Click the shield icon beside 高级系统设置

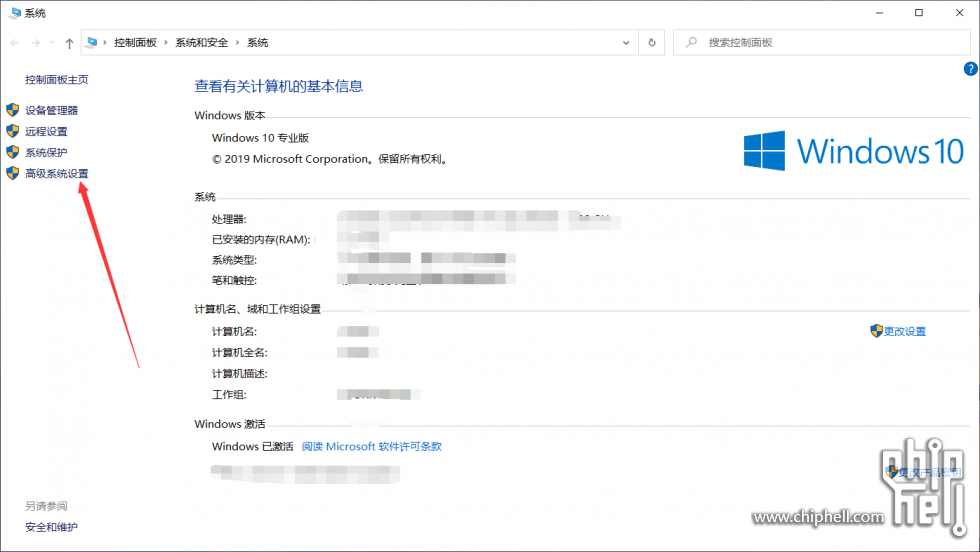(x=12, y=173)
